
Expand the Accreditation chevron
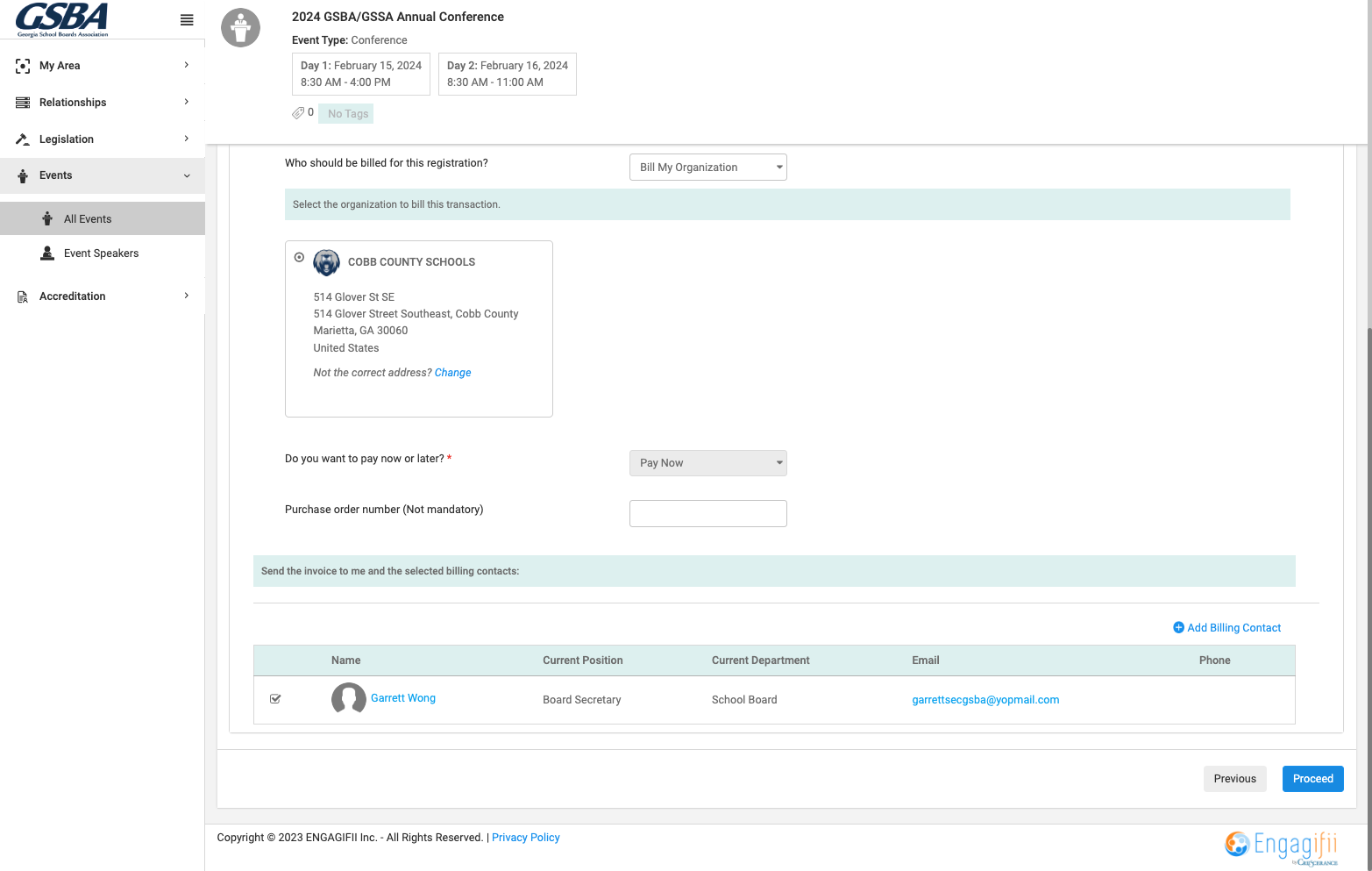pyautogui.click(x=187, y=296)
